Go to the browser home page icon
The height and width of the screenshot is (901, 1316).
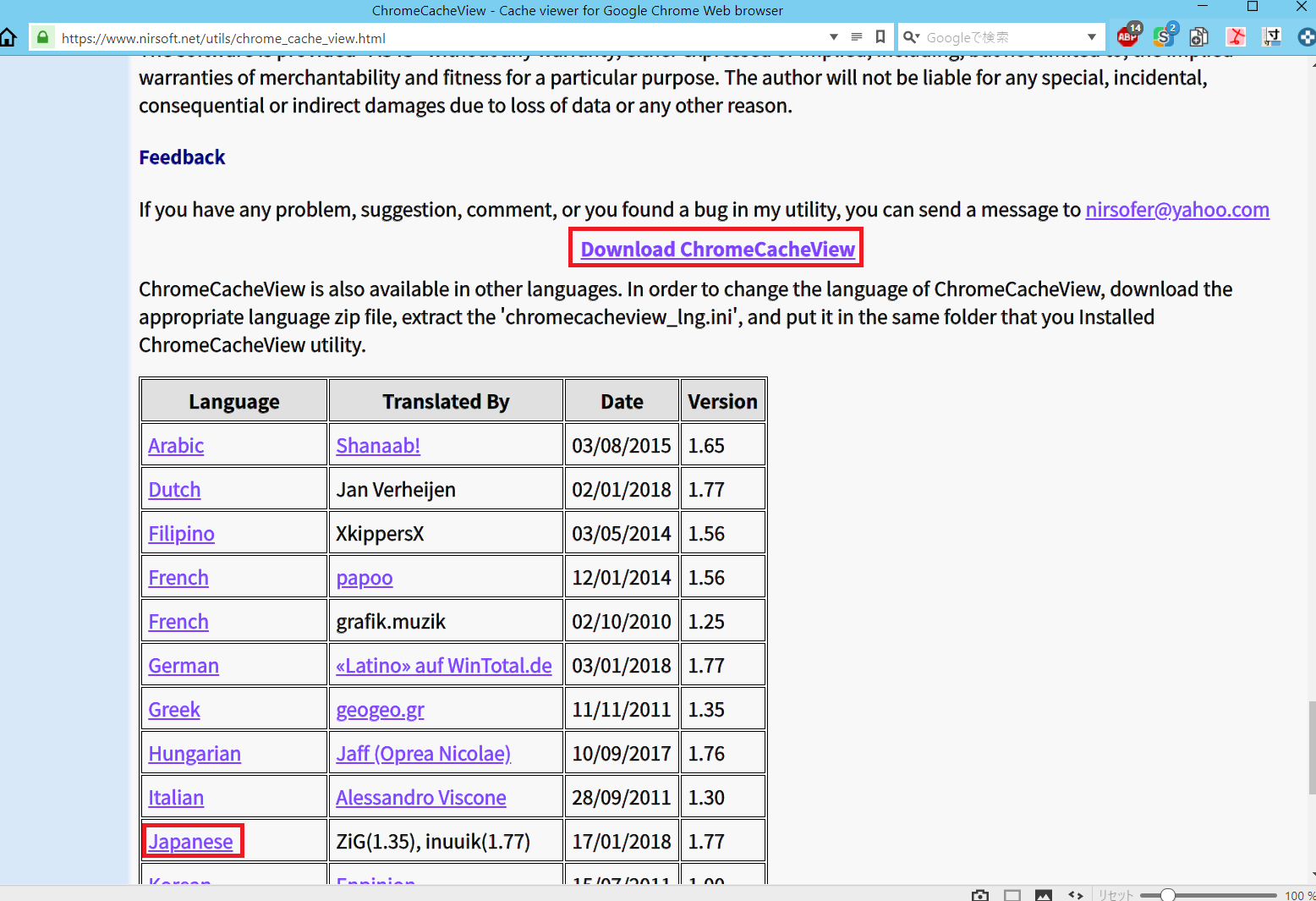8,37
